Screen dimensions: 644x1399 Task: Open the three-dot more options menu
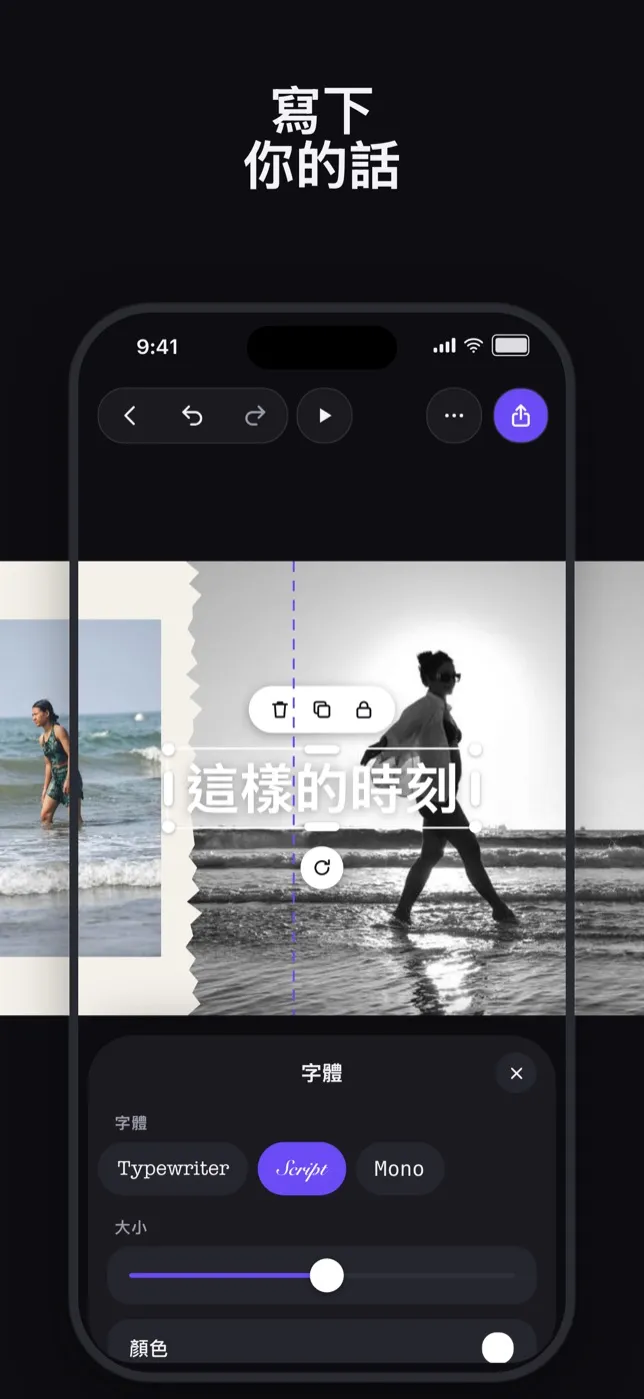click(x=454, y=416)
